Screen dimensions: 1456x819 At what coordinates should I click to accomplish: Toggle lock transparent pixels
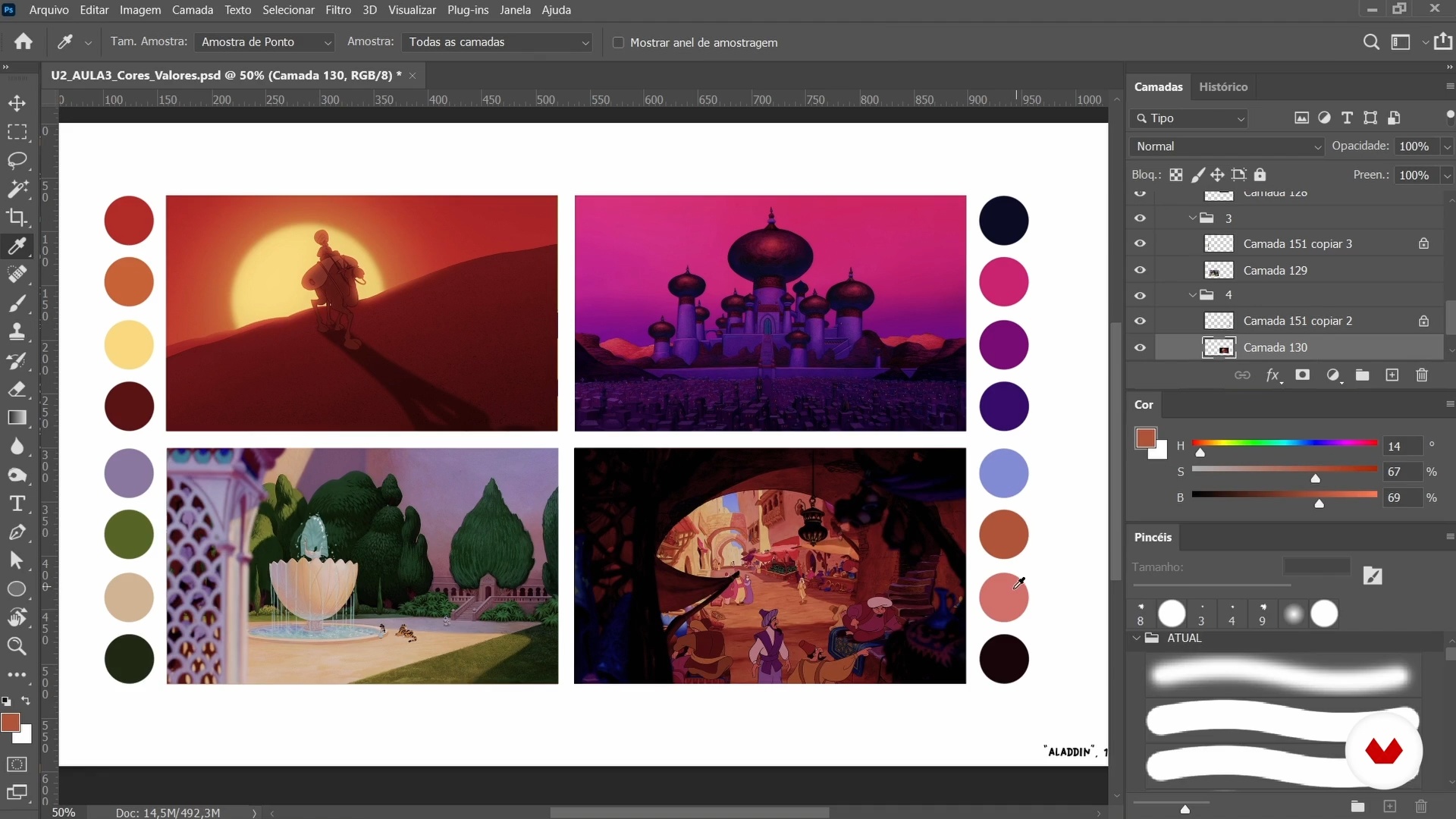pyautogui.click(x=1176, y=175)
